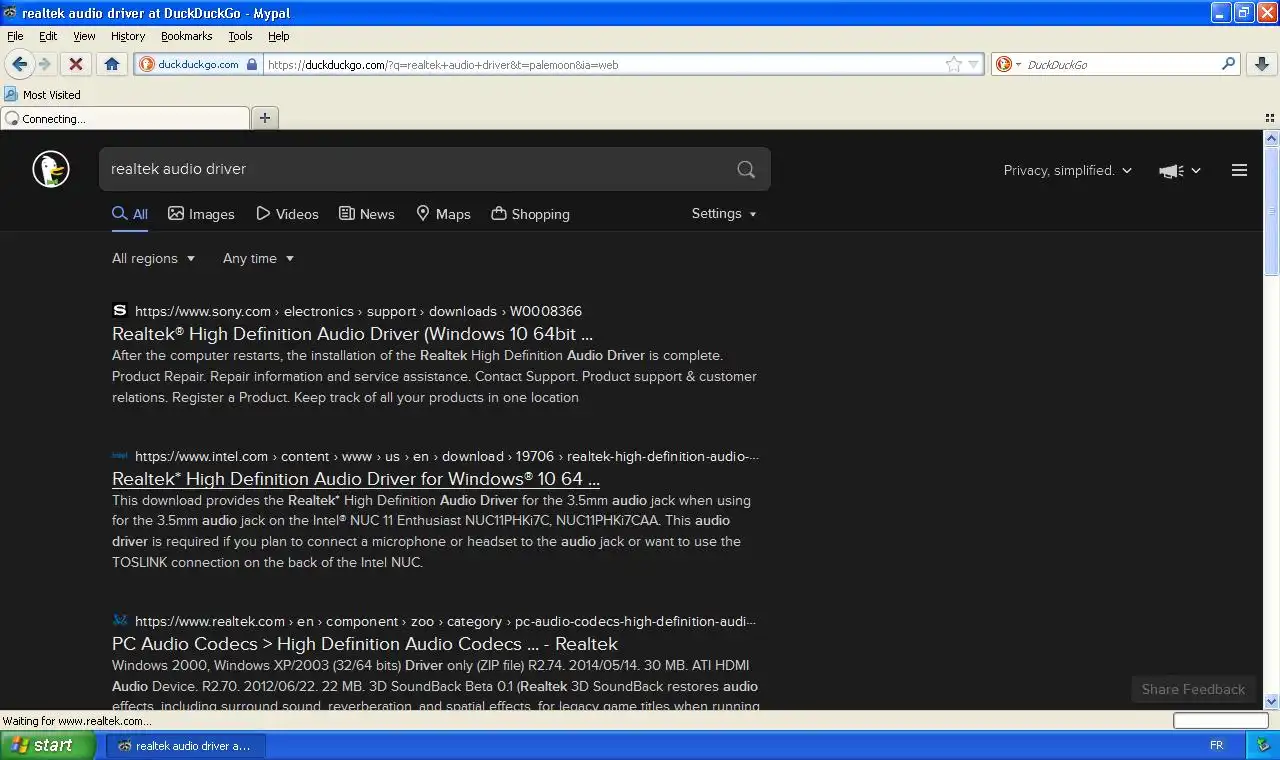Open the Tools menu
Viewport: 1280px width, 760px height.
pos(240,36)
